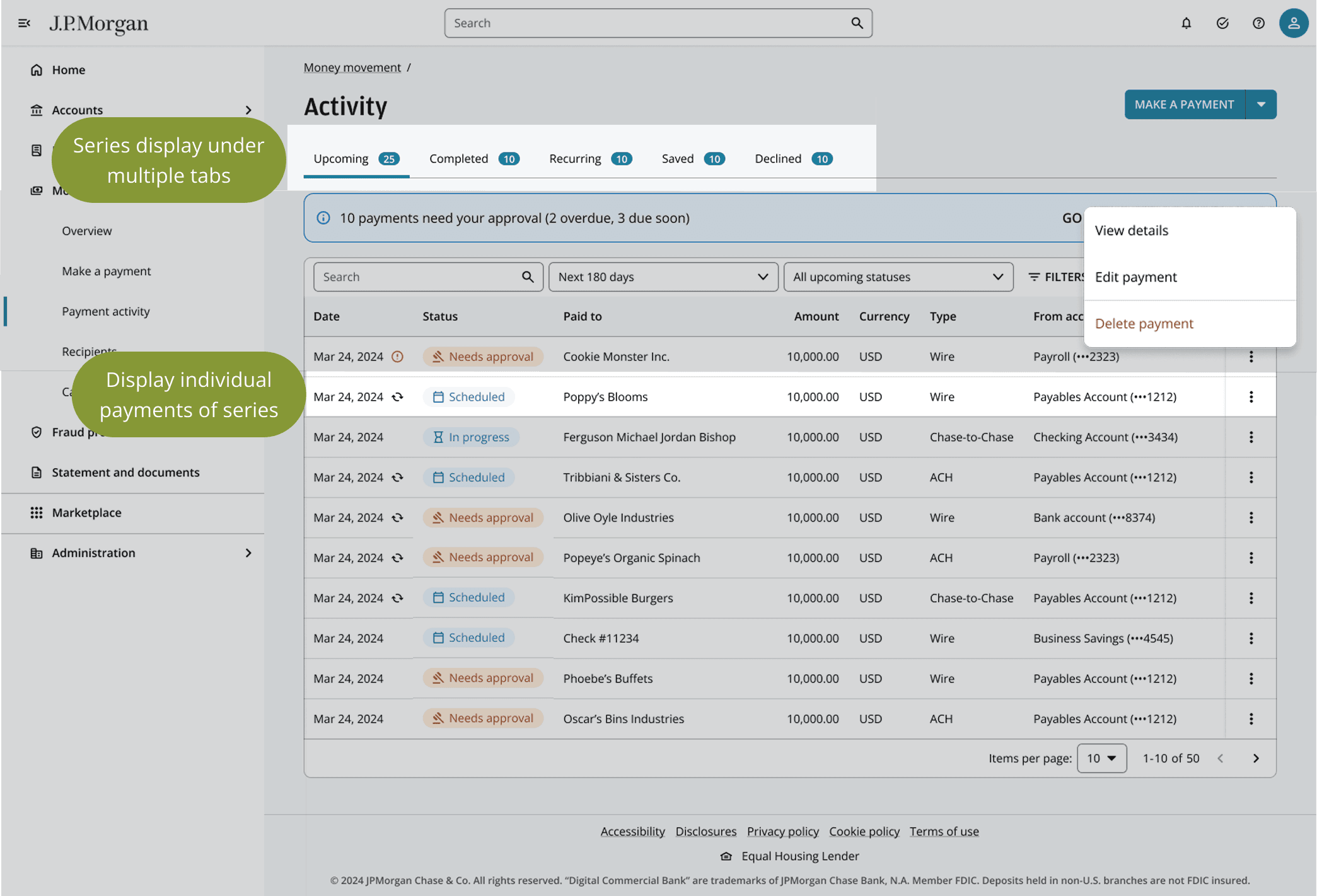
Task: Open Items per page dropdown
Action: point(1101,759)
